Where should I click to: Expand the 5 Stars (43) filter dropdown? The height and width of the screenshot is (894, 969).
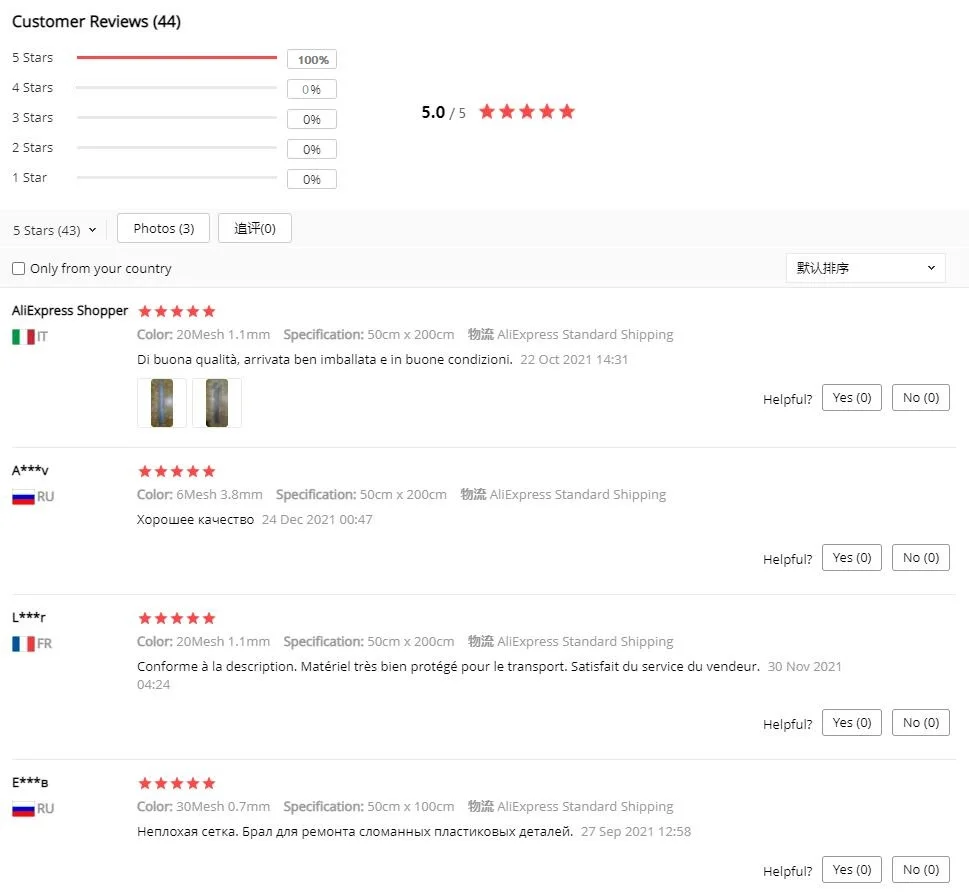coord(54,230)
